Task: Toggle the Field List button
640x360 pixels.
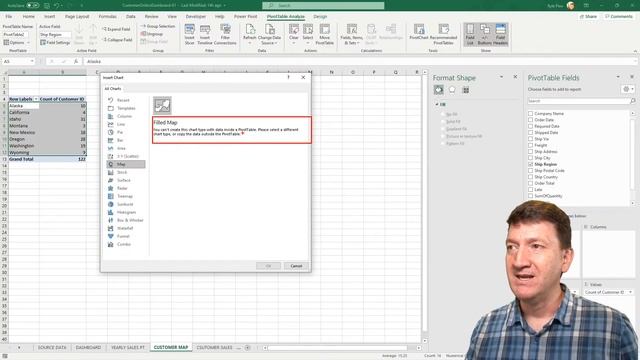Action: [x=470, y=34]
